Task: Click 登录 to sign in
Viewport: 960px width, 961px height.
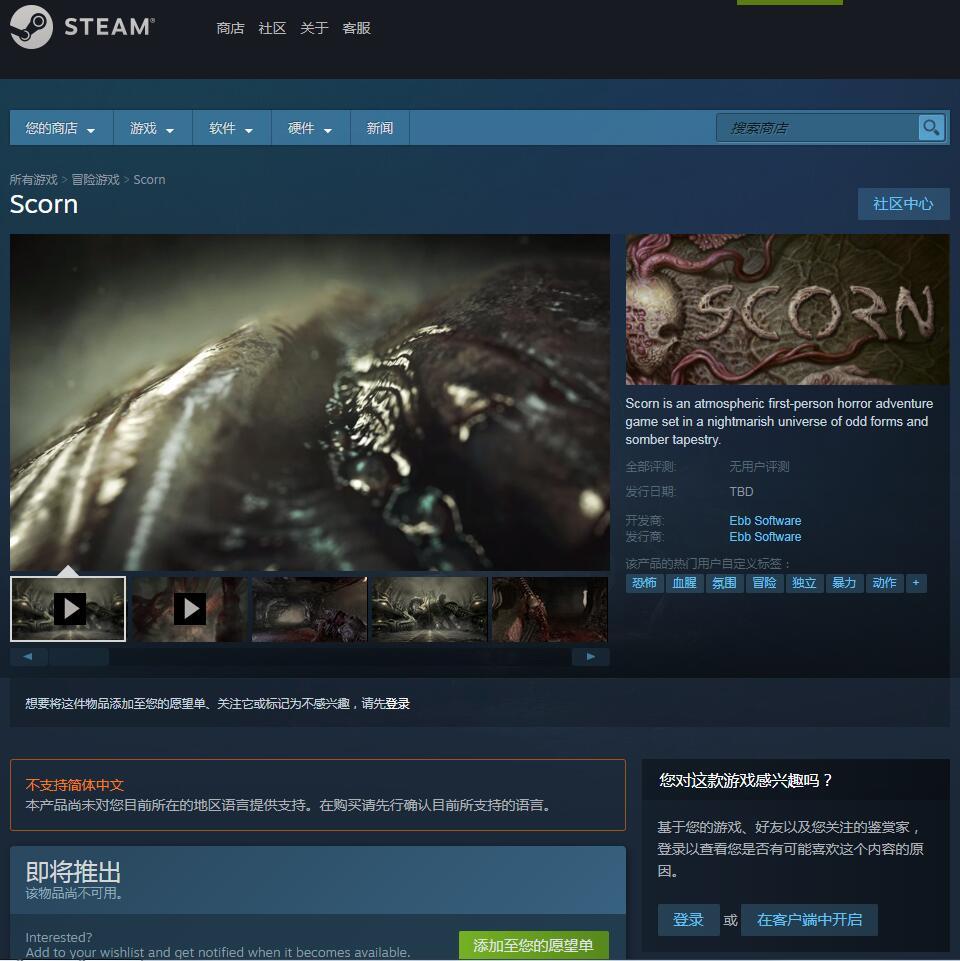Action: click(688, 919)
